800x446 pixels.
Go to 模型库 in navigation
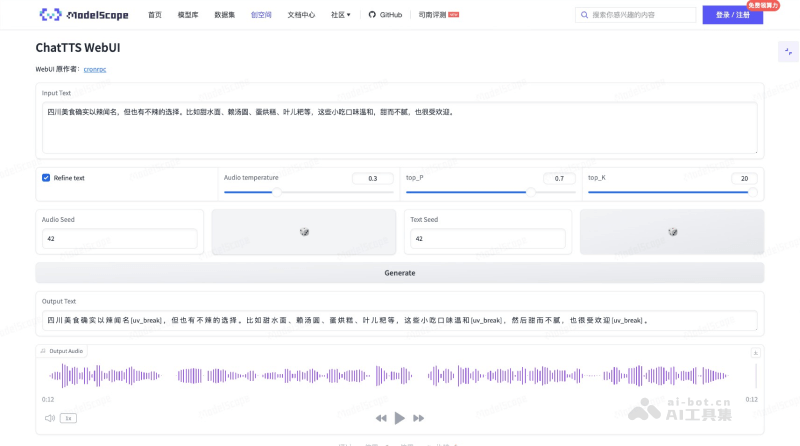click(188, 15)
